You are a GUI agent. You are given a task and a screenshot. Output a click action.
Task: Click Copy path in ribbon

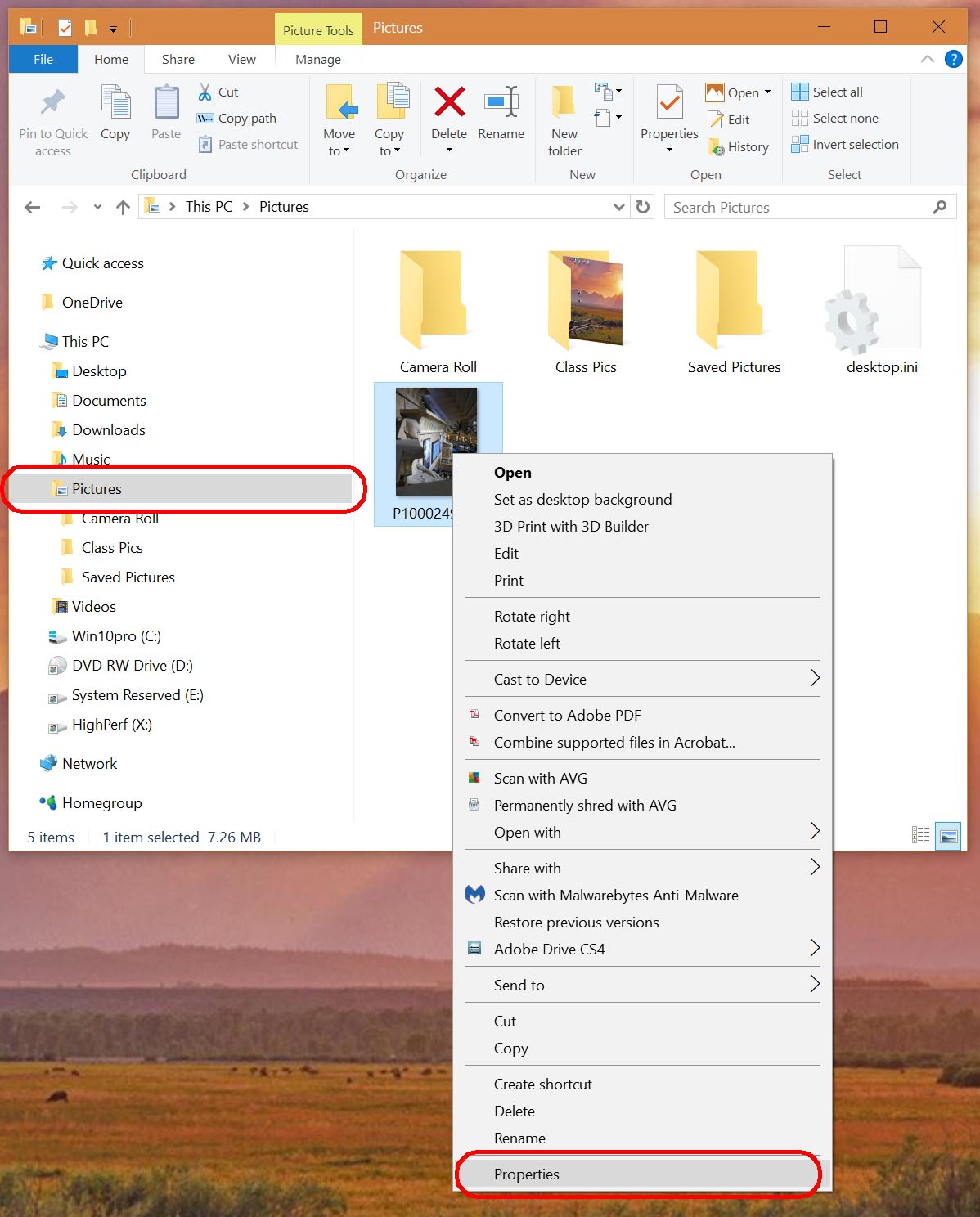pyautogui.click(x=237, y=118)
